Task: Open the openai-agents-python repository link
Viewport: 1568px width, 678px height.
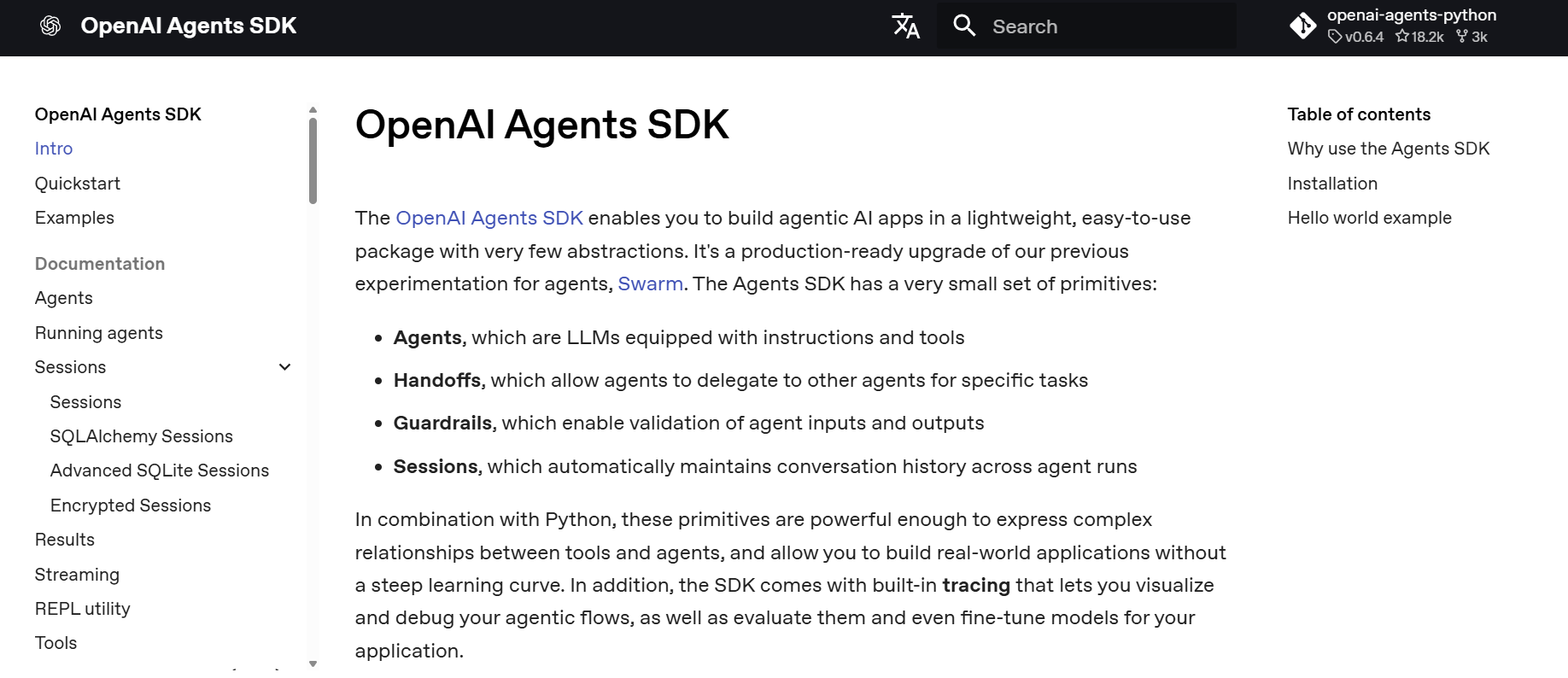Action: tap(1412, 15)
